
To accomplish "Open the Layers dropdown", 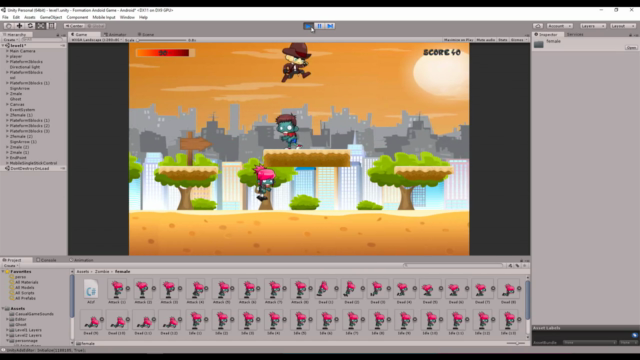I will pyautogui.click(x=593, y=26).
